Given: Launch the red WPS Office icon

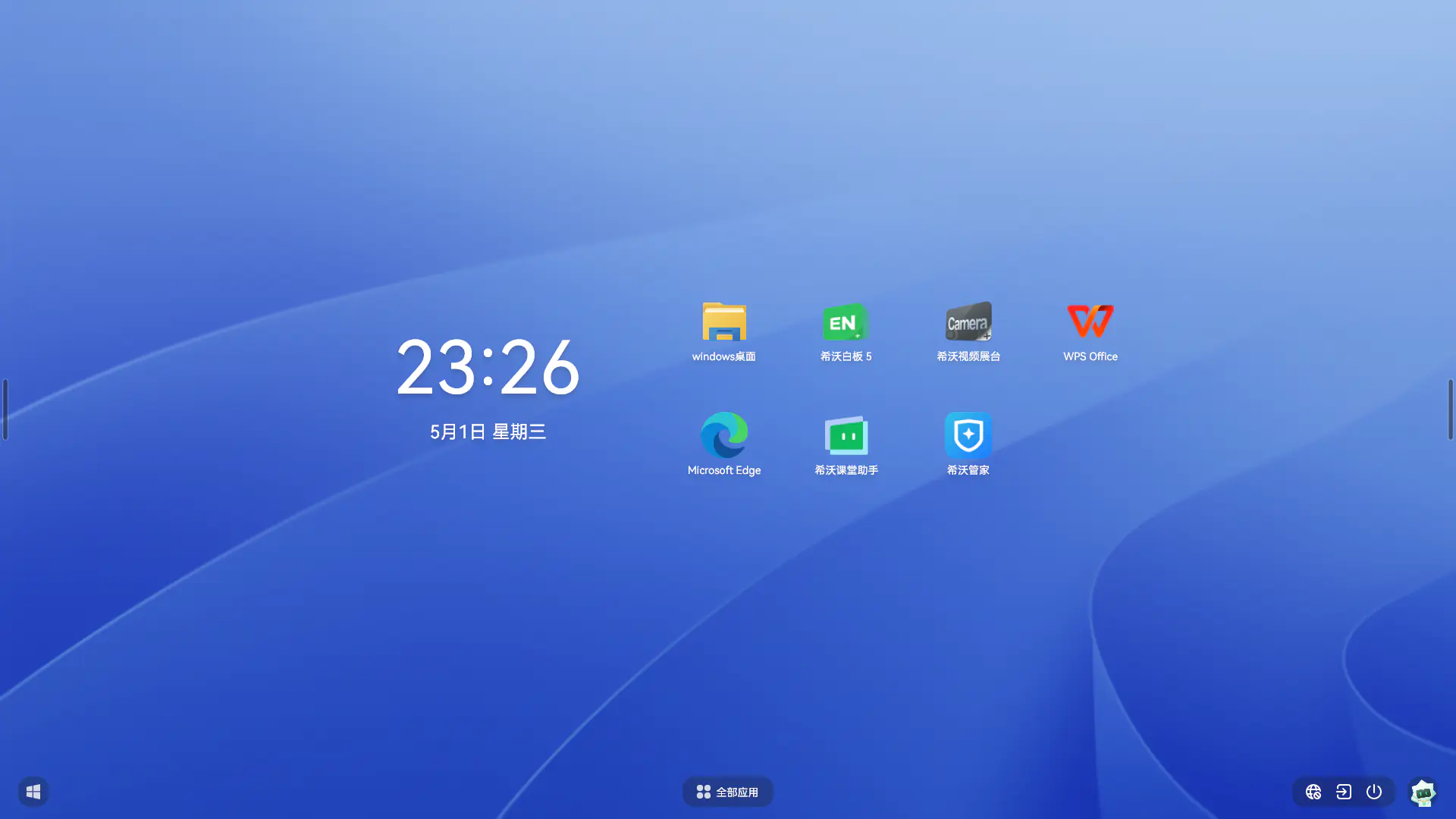Looking at the screenshot, I should pyautogui.click(x=1090, y=322).
